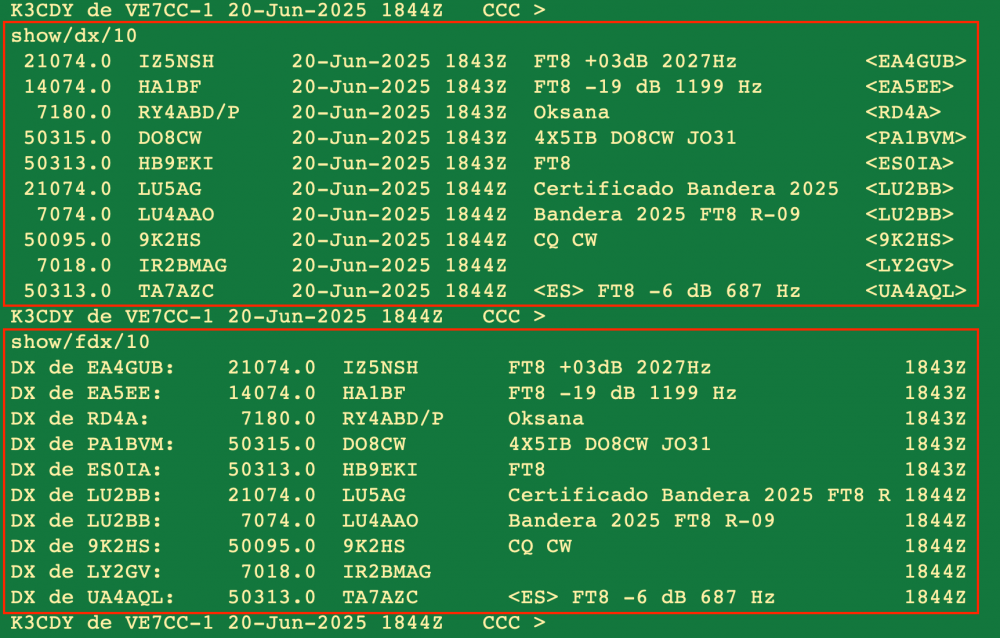Click the "DX de LY2GV:" row prefix
The image size is (1000, 638).
coord(86,572)
